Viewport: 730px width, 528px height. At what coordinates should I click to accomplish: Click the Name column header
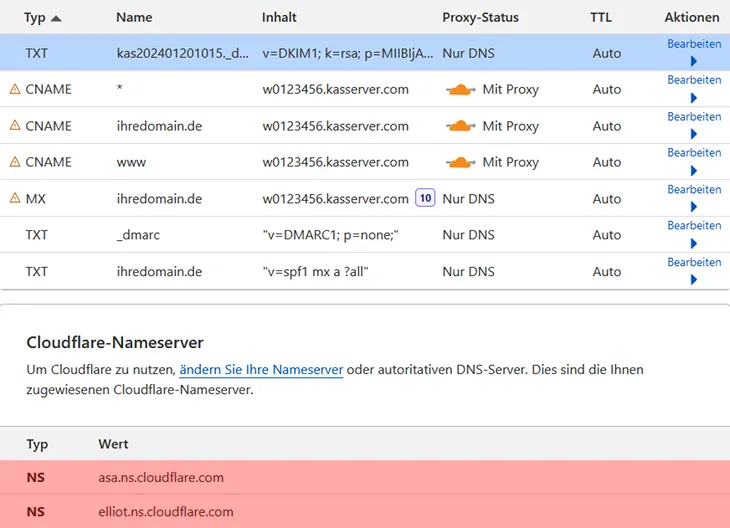click(134, 17)
